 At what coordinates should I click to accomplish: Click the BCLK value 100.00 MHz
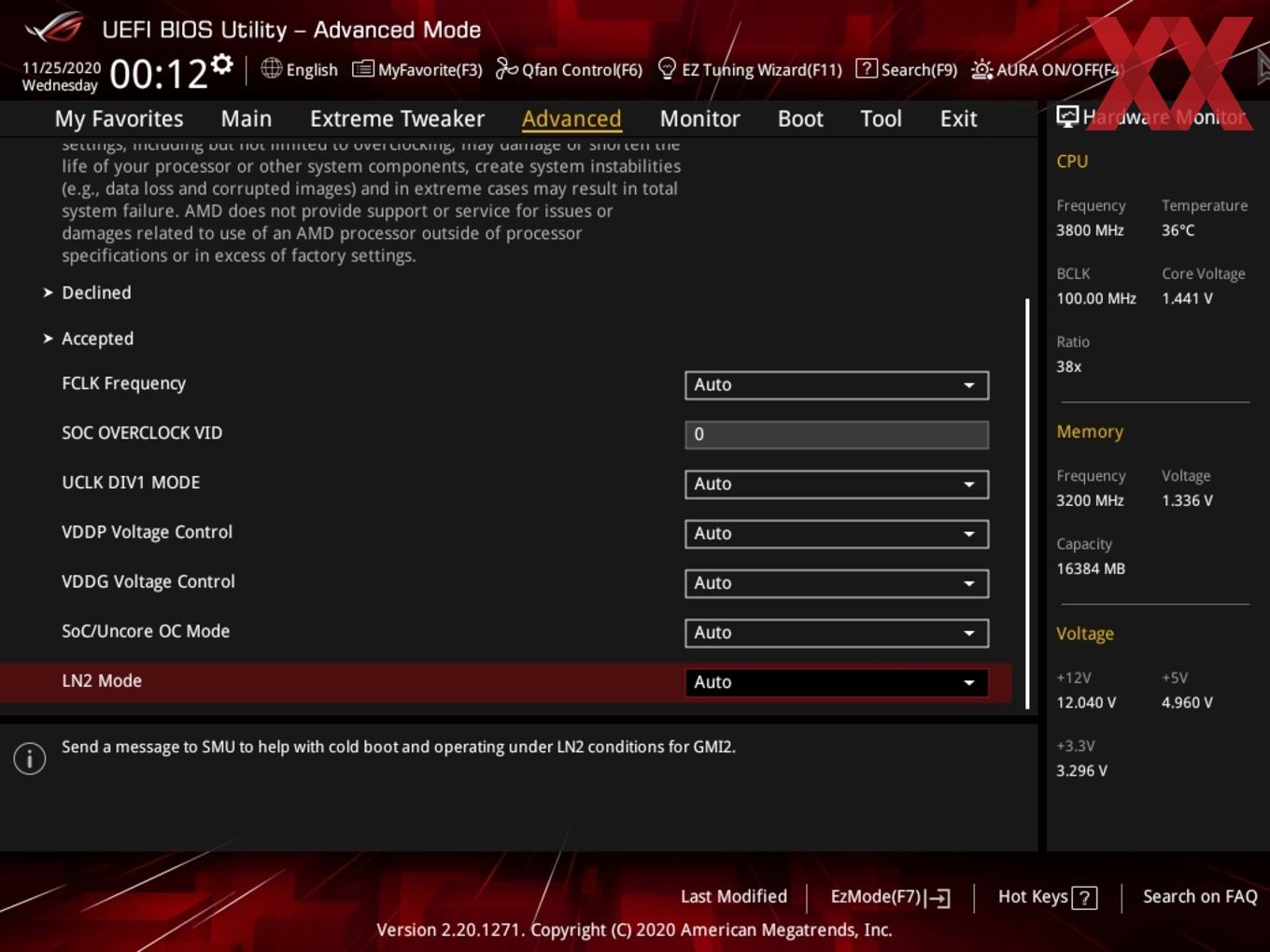1096,299
